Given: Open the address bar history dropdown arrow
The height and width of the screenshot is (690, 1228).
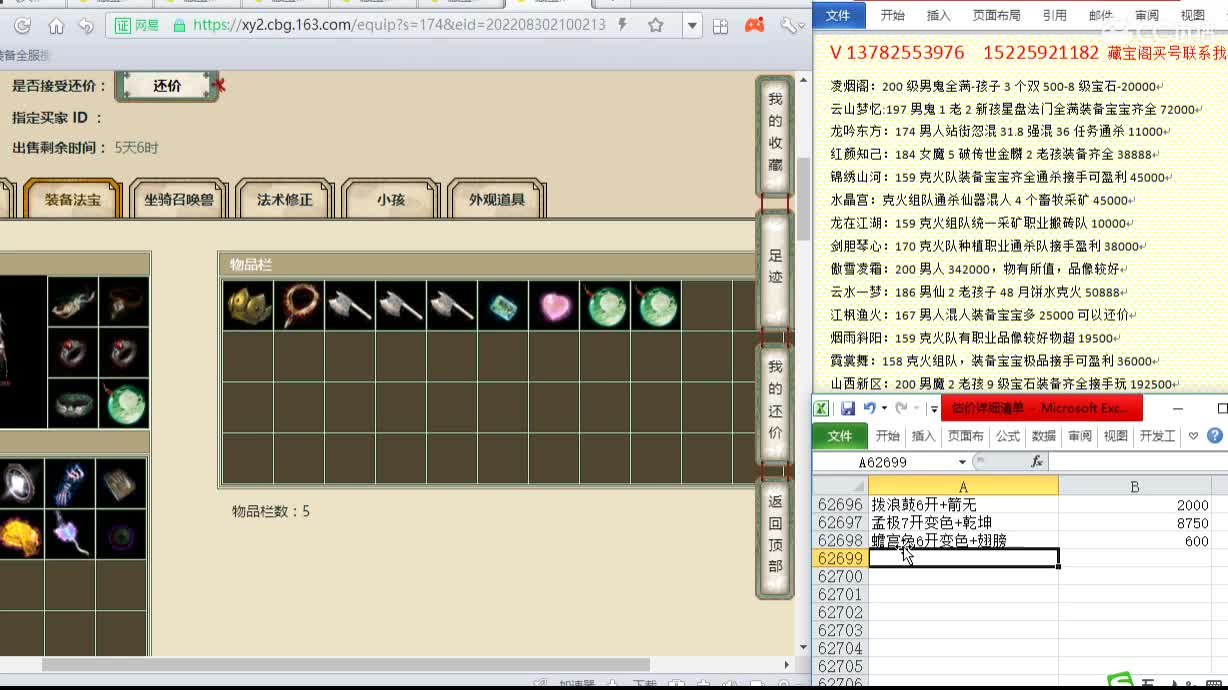Looking at the screenshot, I should point(692,26).
